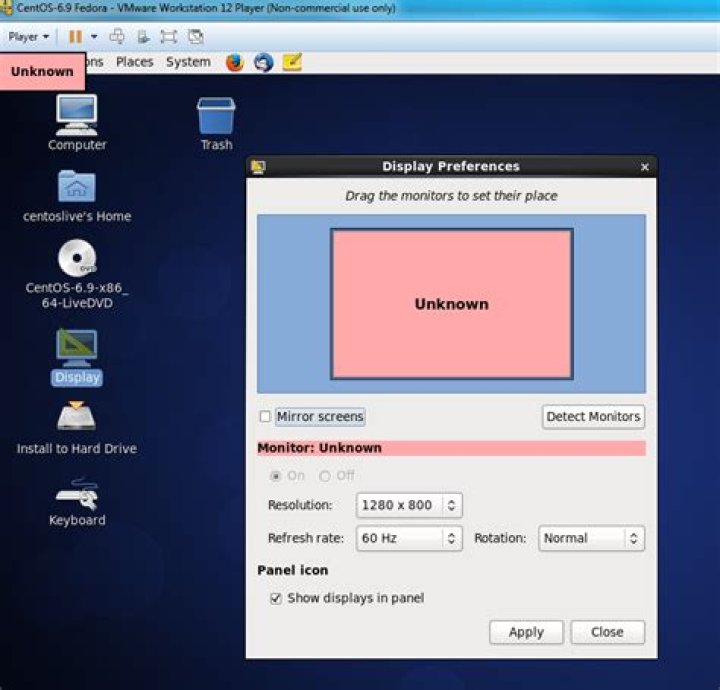Open the Player menu in VMware
Screen dimensions: 720x690
click(28, 37)
